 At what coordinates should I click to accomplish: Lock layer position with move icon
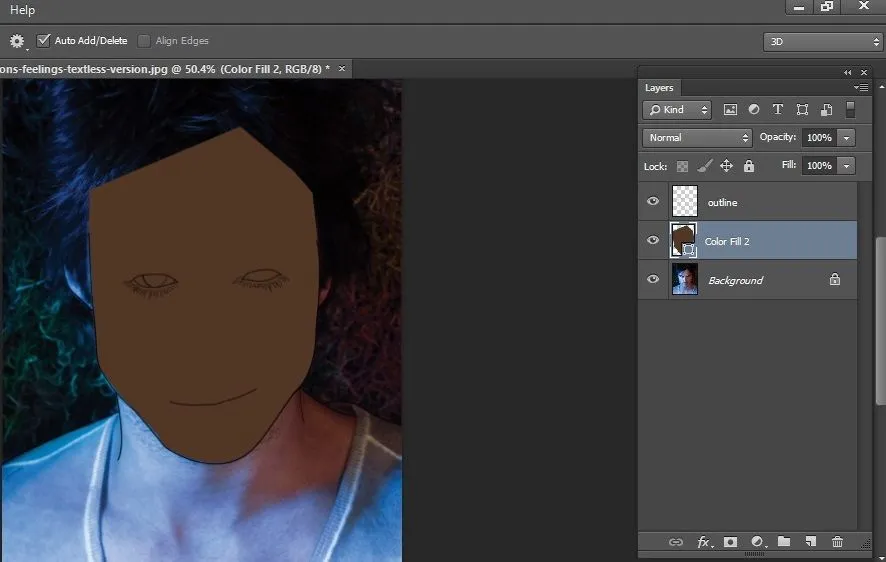tap(727, 166)
